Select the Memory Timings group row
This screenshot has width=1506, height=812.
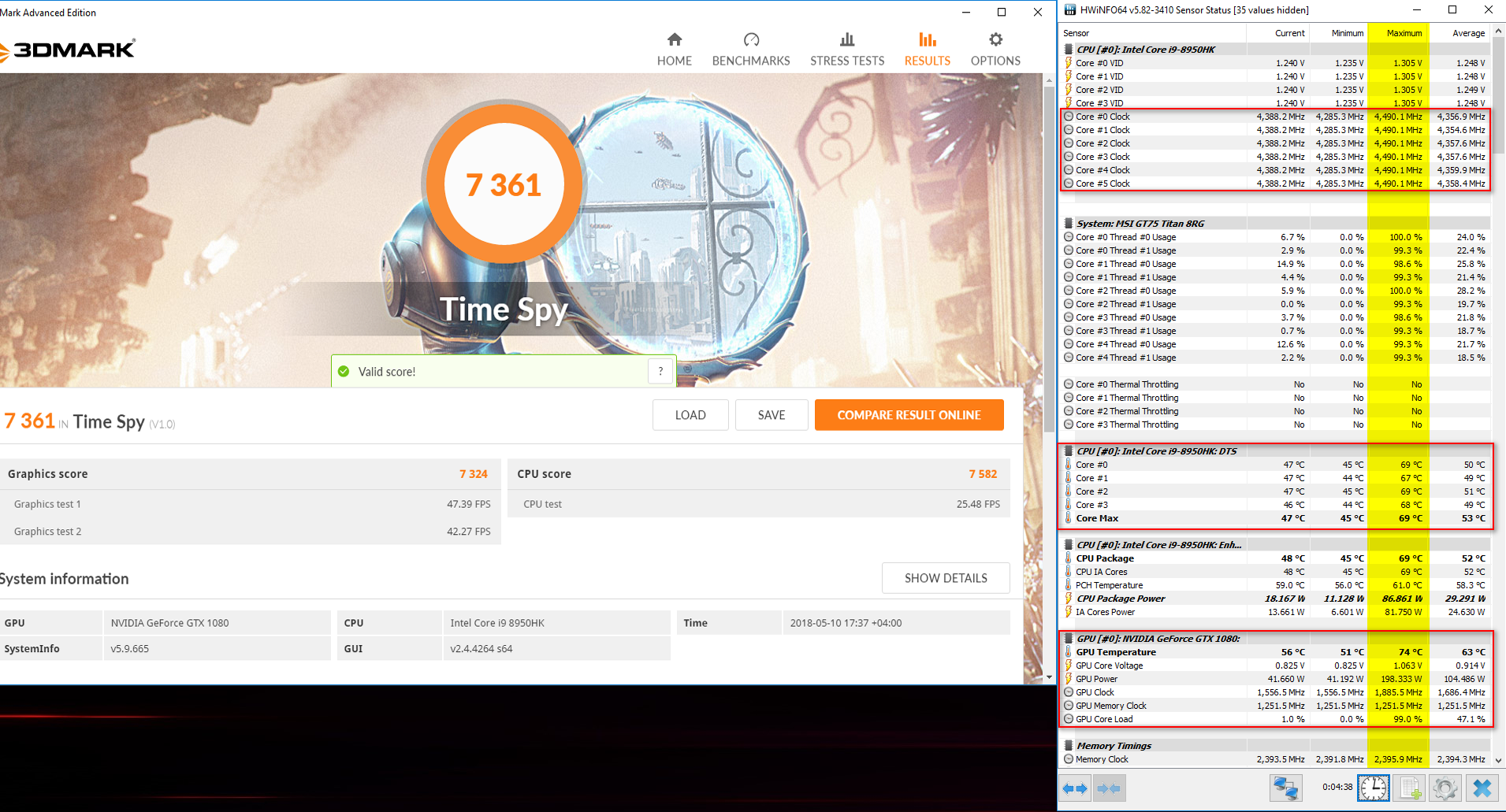[x=1275, y=746]
